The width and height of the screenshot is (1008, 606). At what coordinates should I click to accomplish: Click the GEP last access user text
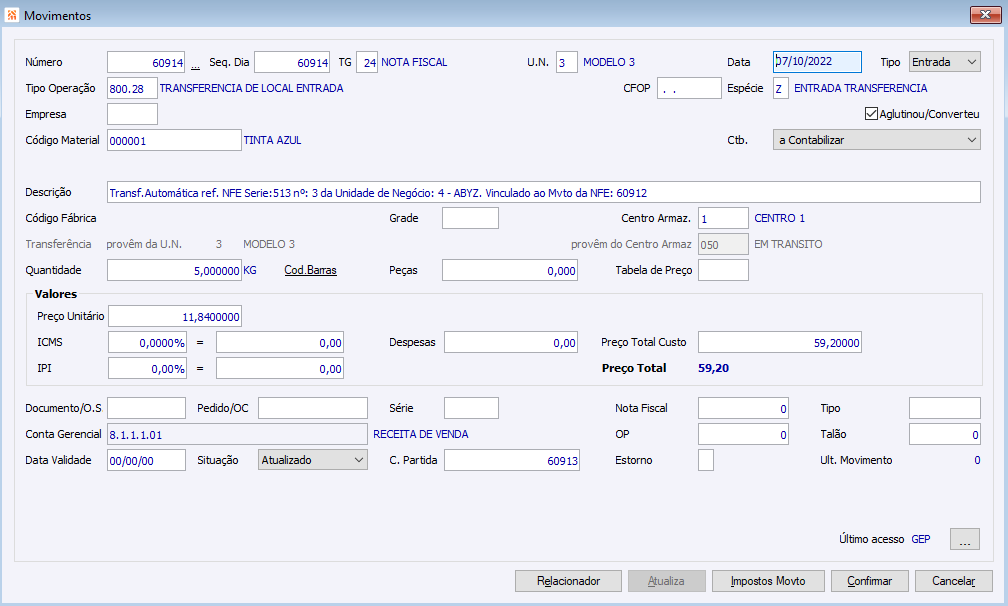[x=921, y=539]
